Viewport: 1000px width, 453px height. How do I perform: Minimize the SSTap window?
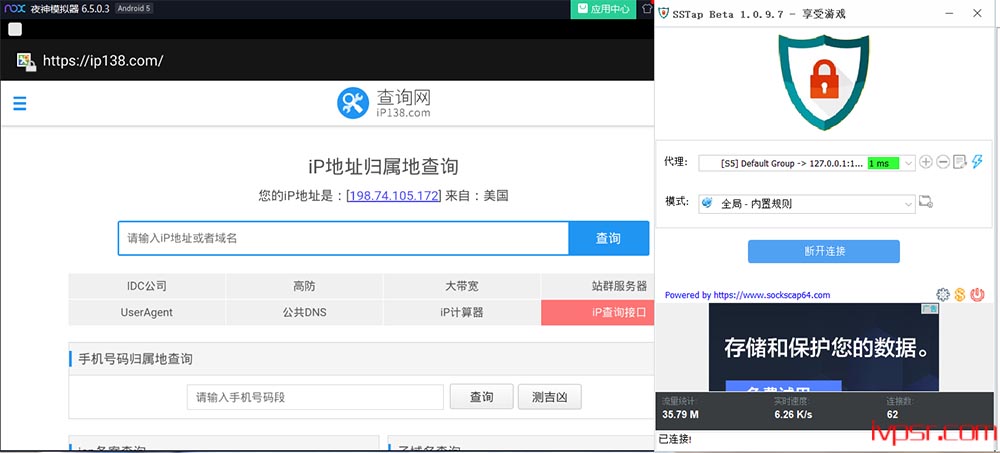[x=949, y=13]
